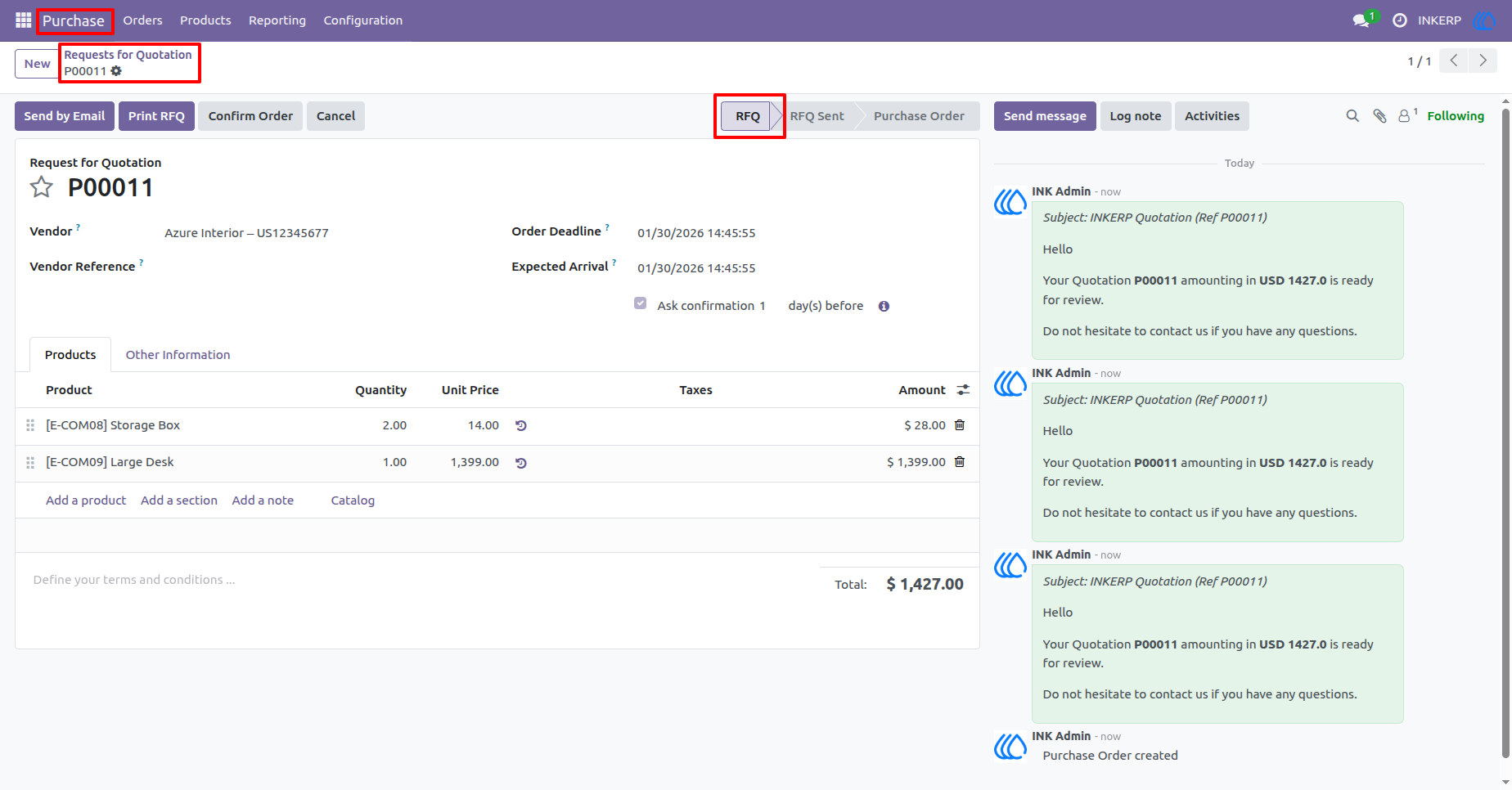Switch to the Other Information tab
Viewport: 1512px width, 790px height.
[178, 355]
